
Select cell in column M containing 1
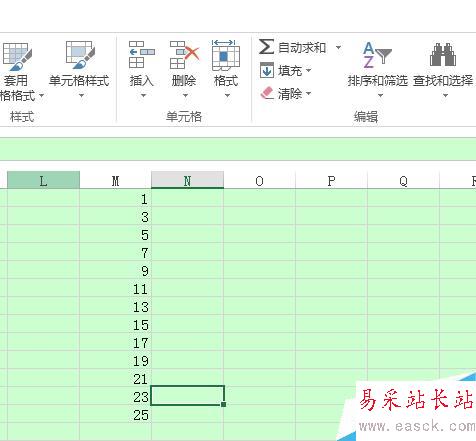point(115,199)
